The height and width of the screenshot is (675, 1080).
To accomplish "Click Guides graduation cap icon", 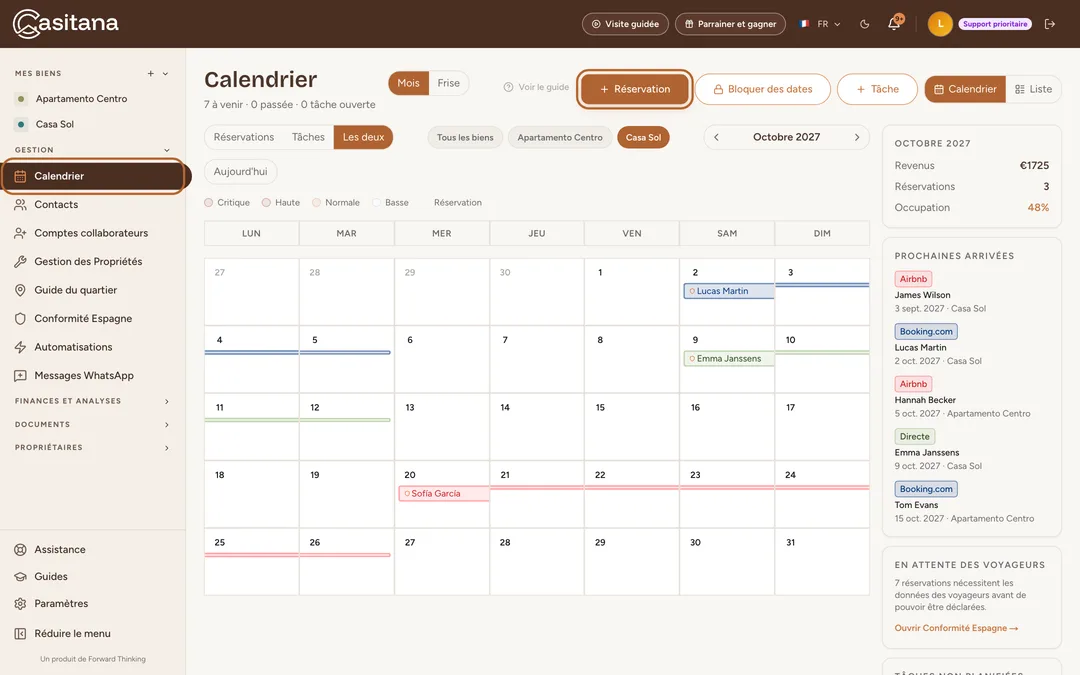I will [x=20, y=577].
